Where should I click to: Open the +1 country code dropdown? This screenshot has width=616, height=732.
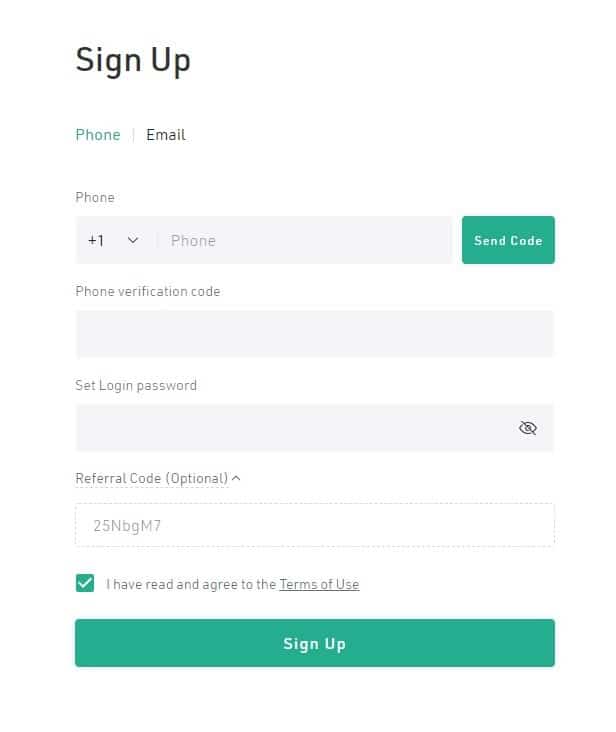(x=113, y=241)
